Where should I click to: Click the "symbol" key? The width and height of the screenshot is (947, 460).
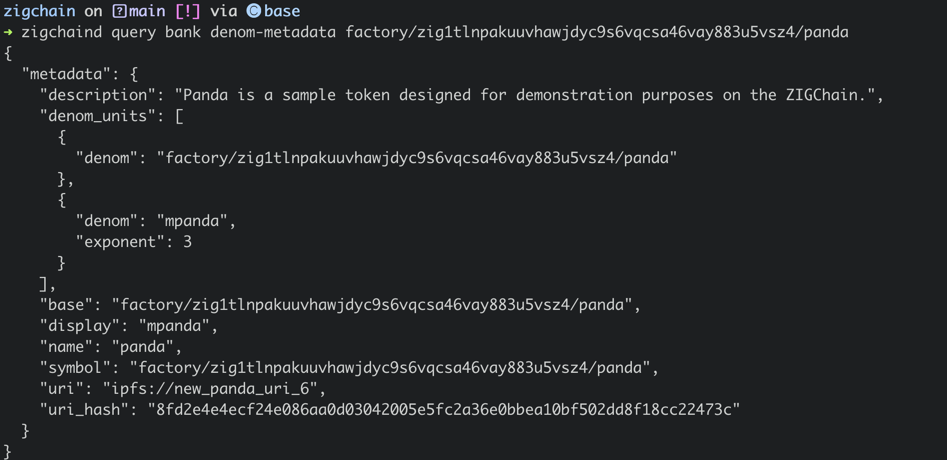pyautogui.click(x=78, y=368)
